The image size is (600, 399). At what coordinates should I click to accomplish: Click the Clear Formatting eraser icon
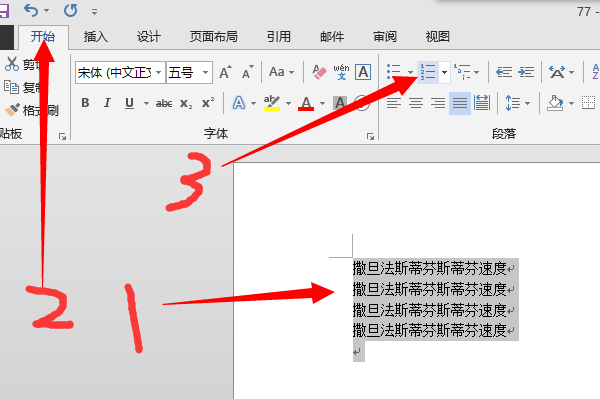(x=319, y=72)
